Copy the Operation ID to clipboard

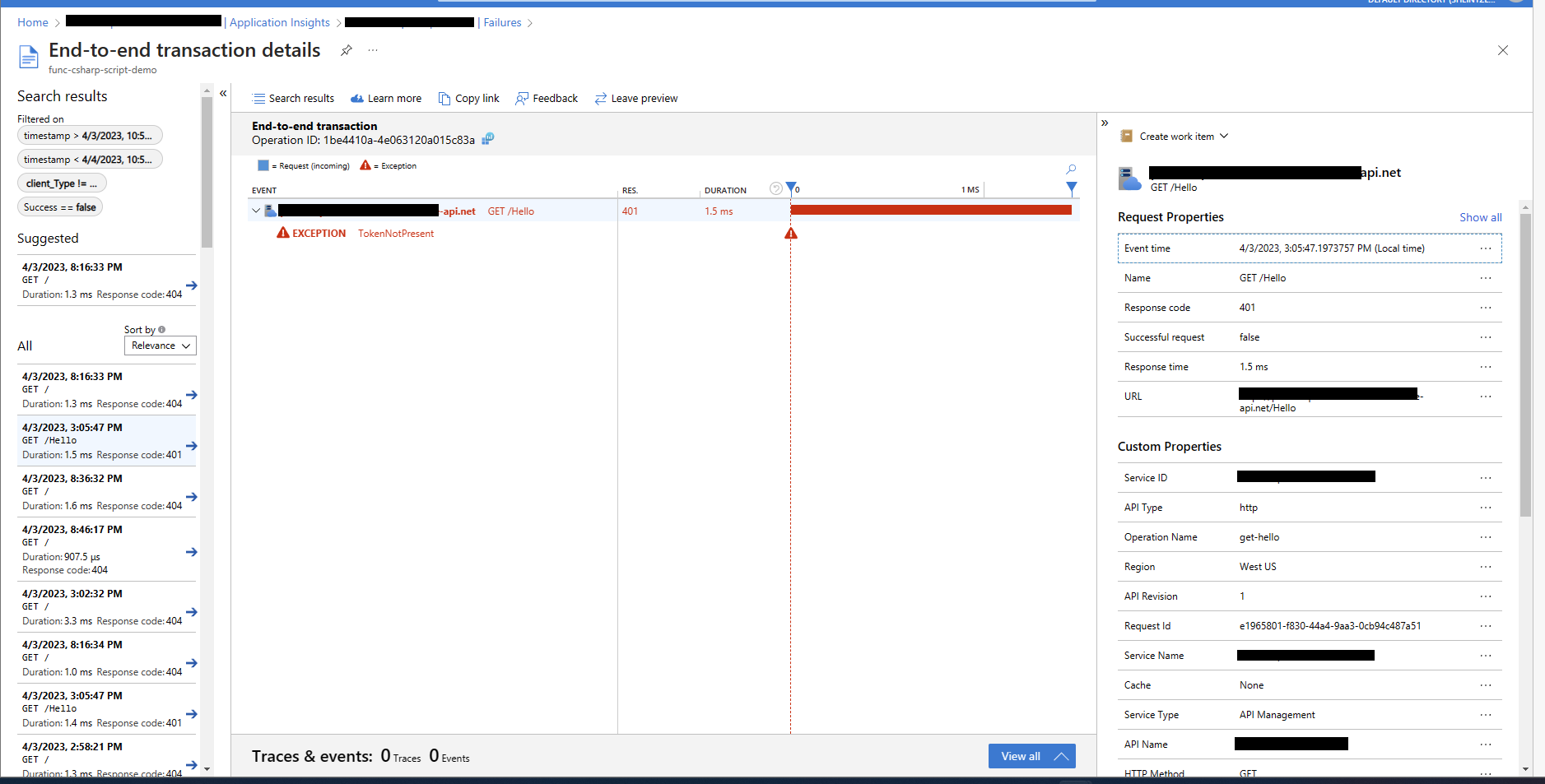pos(488,139)
